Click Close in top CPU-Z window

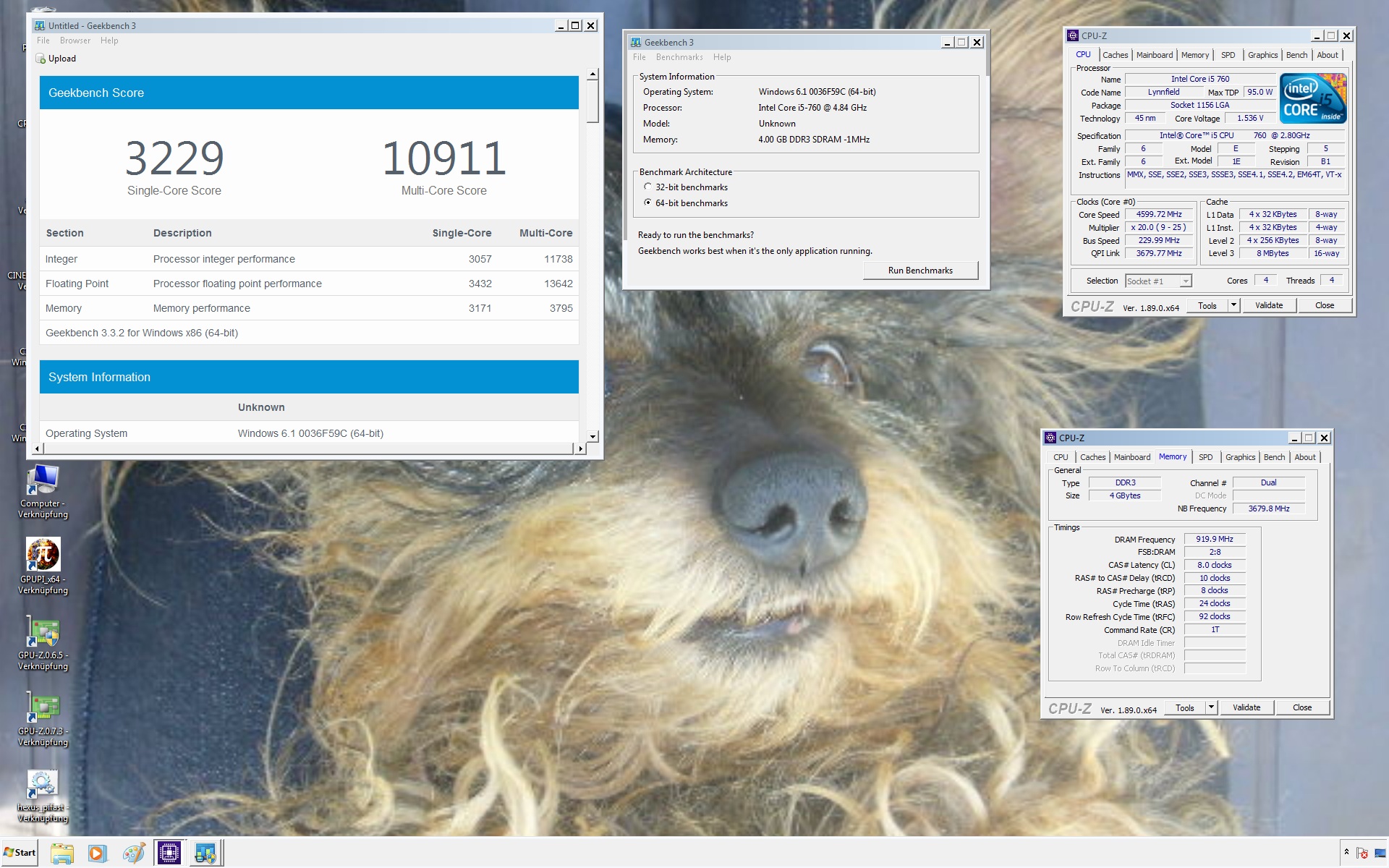(1325, 305)
